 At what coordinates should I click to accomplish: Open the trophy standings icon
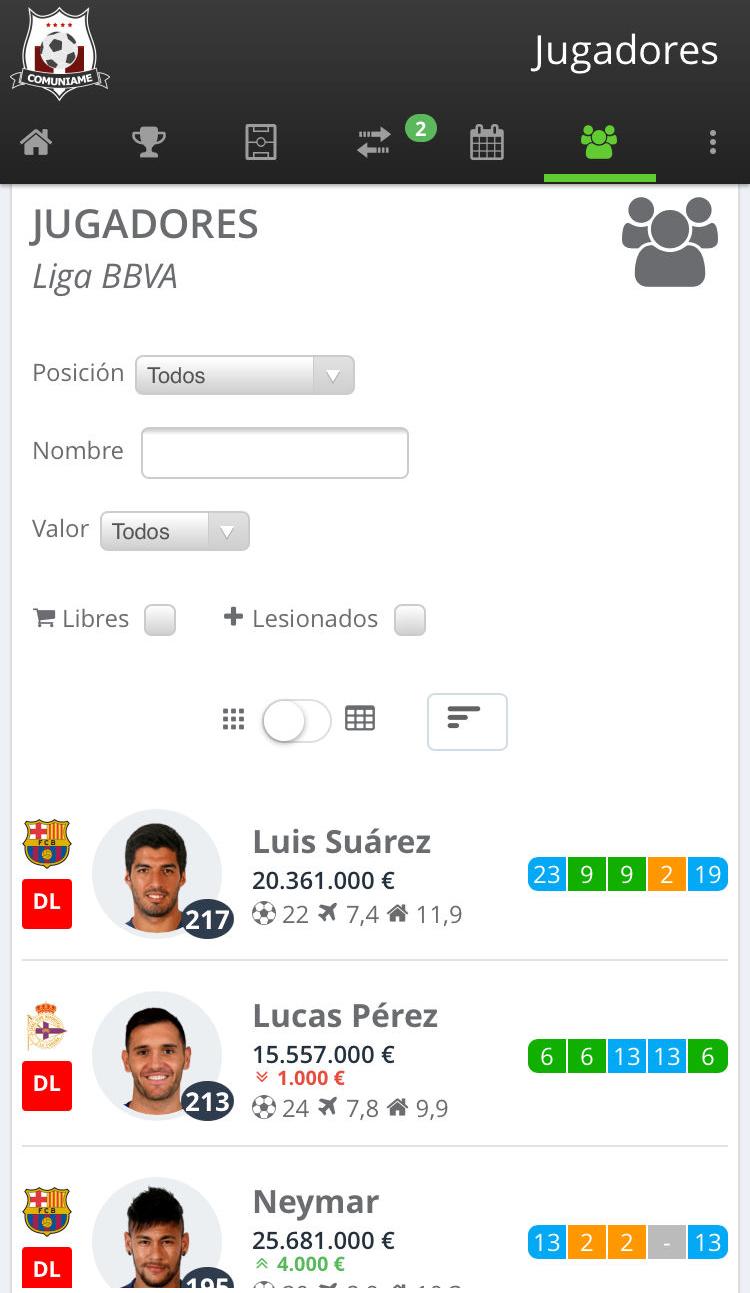tap(149, 143)
